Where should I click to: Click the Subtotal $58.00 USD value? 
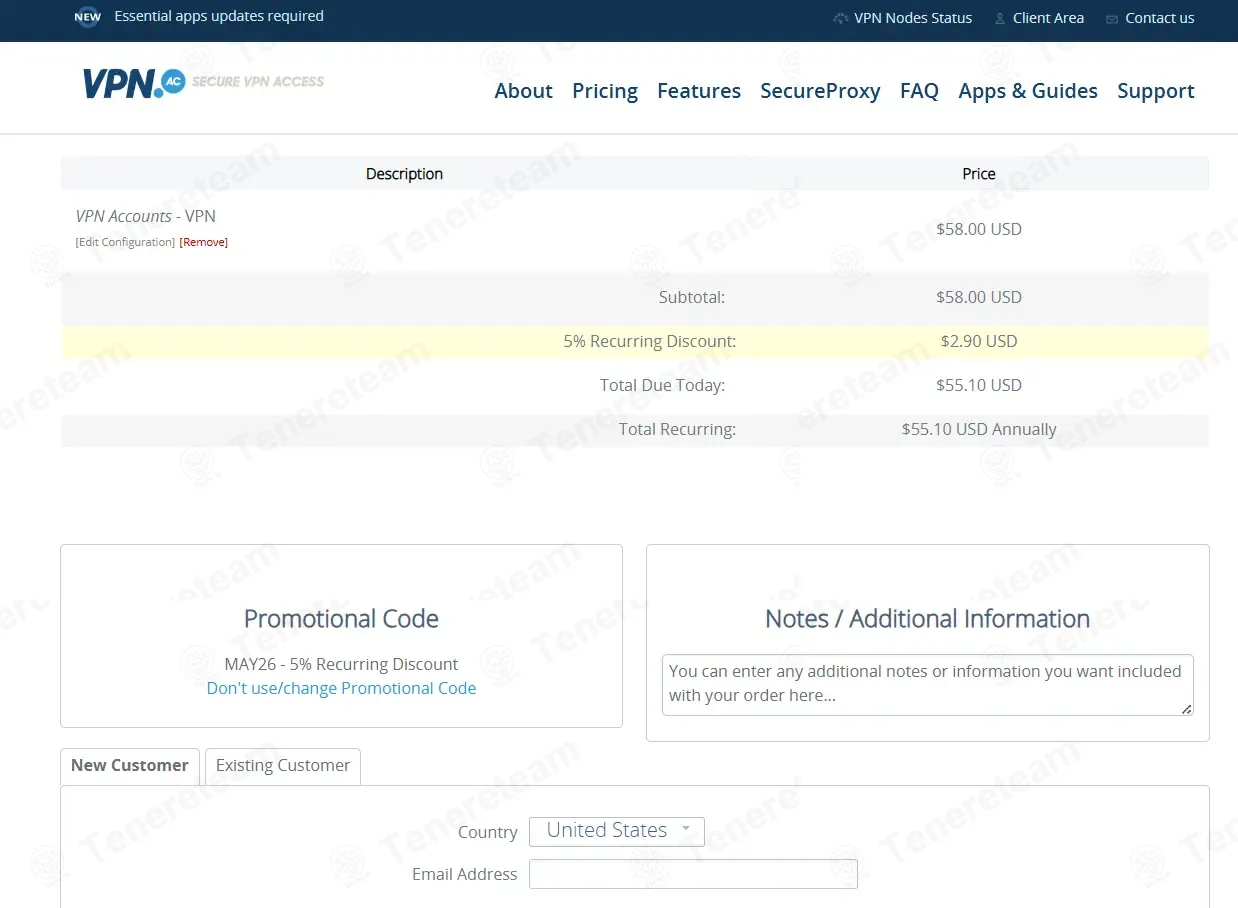[979, 297]
